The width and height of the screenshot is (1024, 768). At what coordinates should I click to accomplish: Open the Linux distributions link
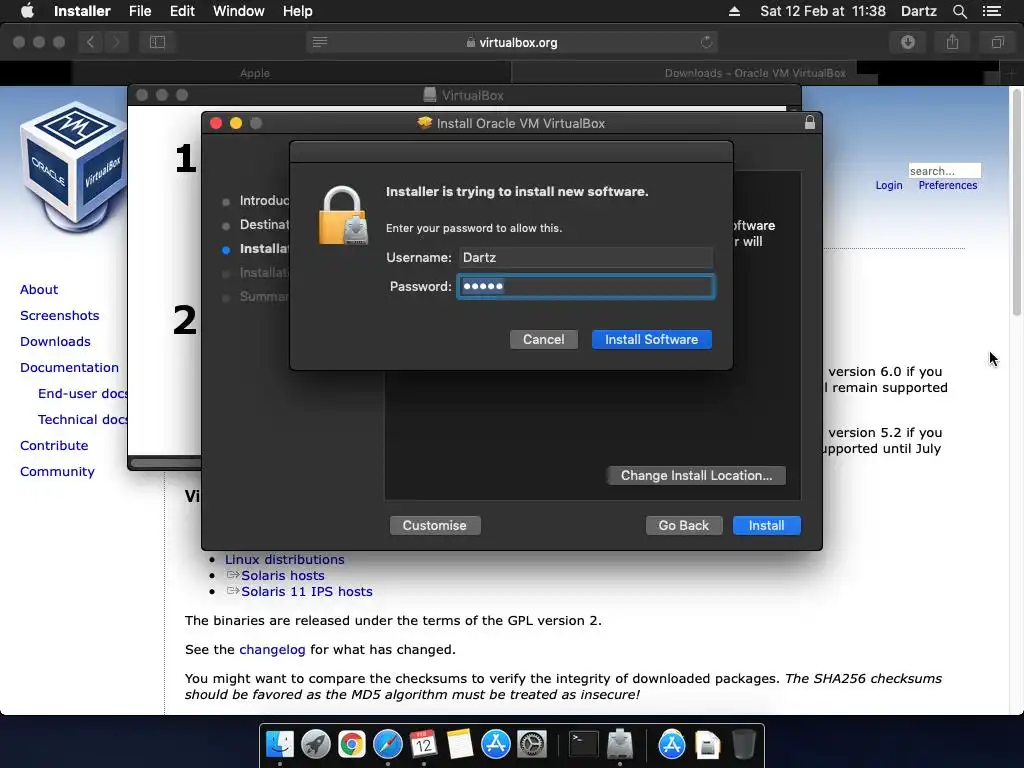pyautogui.click(x=284, y=560)
